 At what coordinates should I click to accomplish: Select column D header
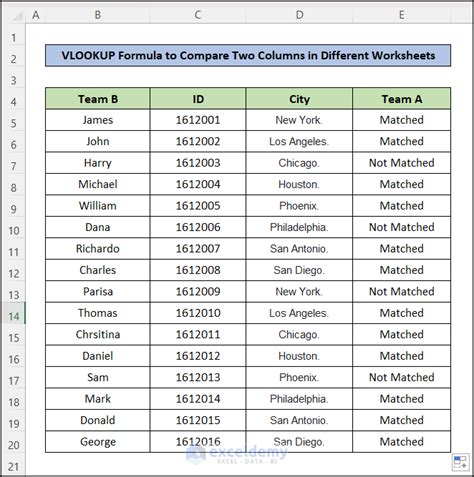point(299,15)
